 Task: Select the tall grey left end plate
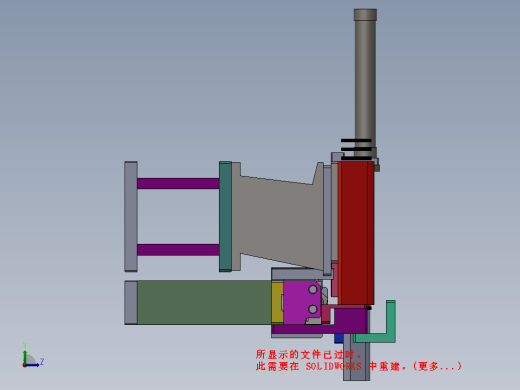click(131, 217)
